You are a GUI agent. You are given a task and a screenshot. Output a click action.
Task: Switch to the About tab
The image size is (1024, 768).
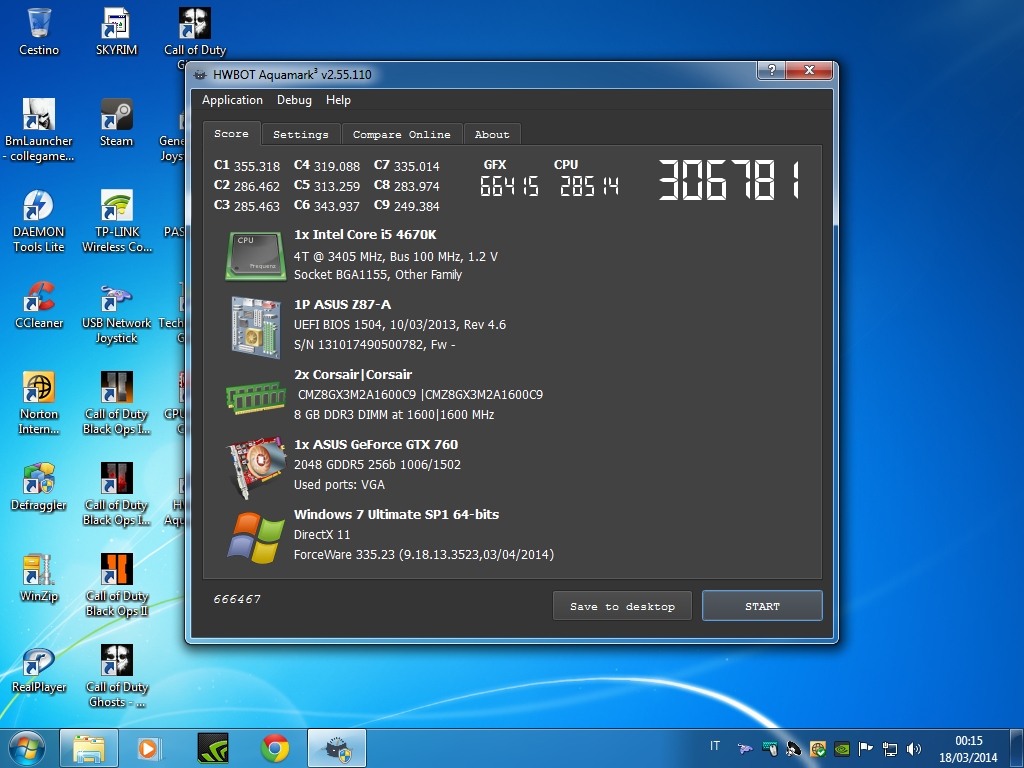coord(492,134)
